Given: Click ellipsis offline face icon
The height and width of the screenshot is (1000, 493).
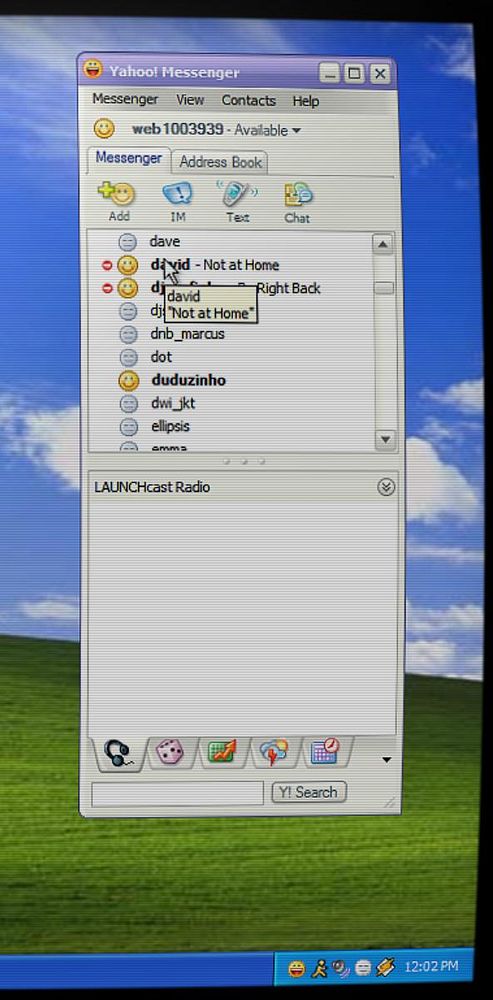Looking at the screenshot, I should point(129,427).
